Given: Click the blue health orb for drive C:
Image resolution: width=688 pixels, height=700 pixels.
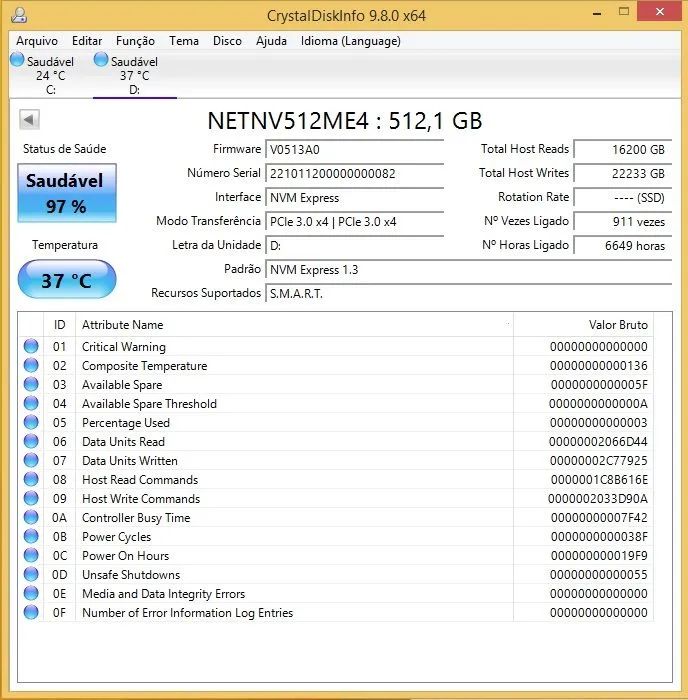Looking at the screenshot, I should pos(17,60).
